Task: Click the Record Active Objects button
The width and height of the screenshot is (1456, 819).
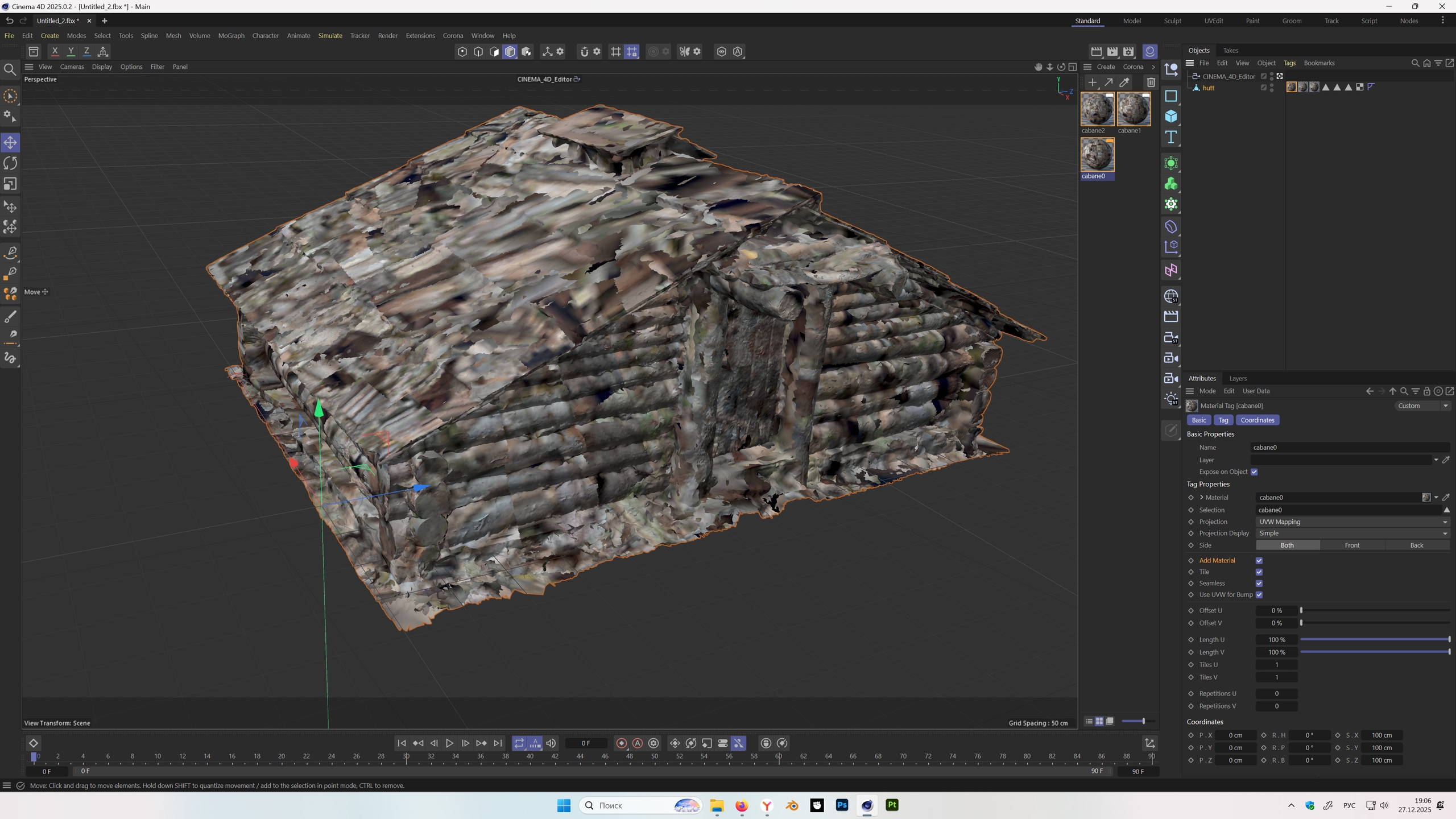Action: 621,743
